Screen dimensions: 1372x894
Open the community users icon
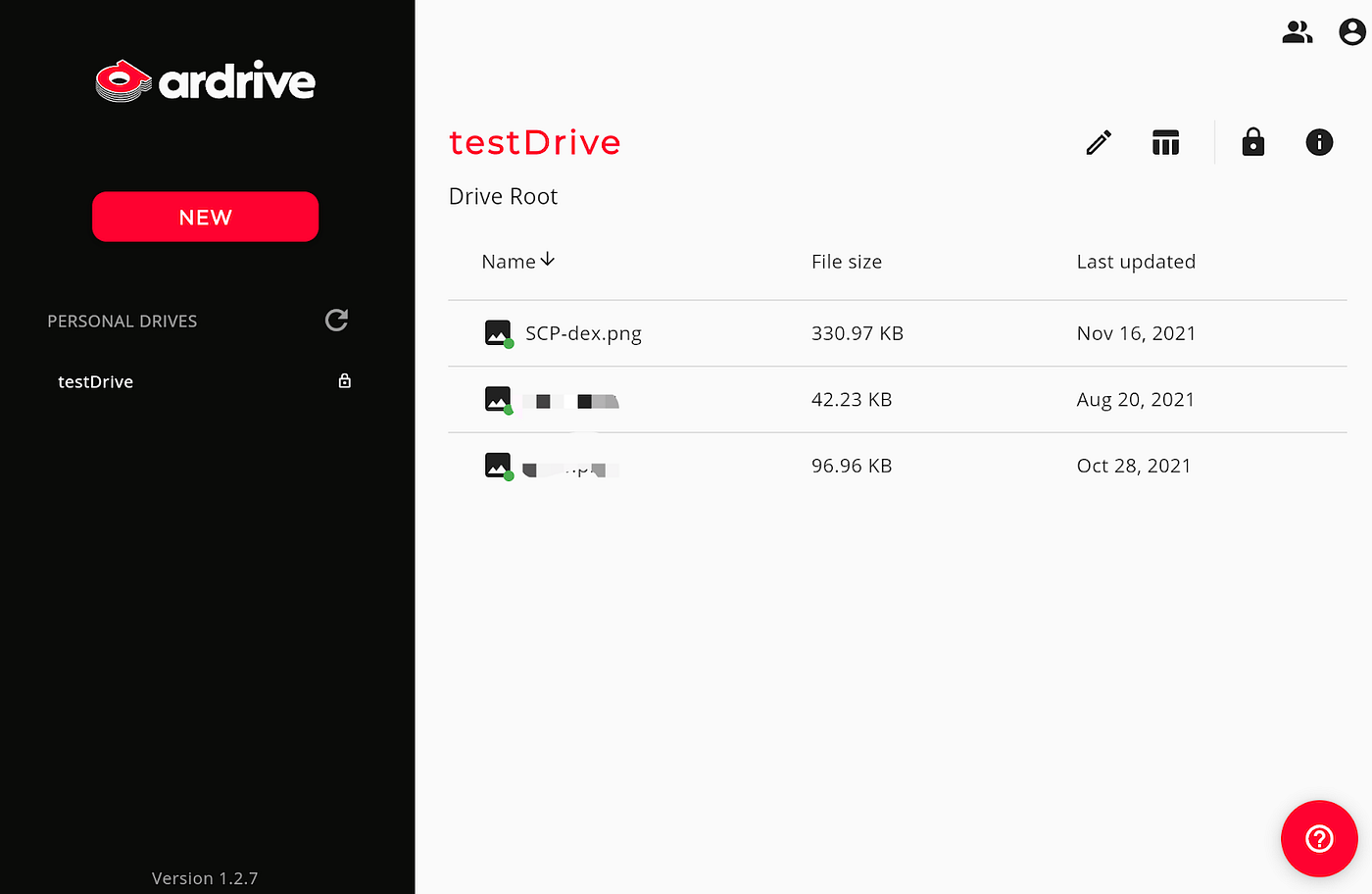point(1298,32)
